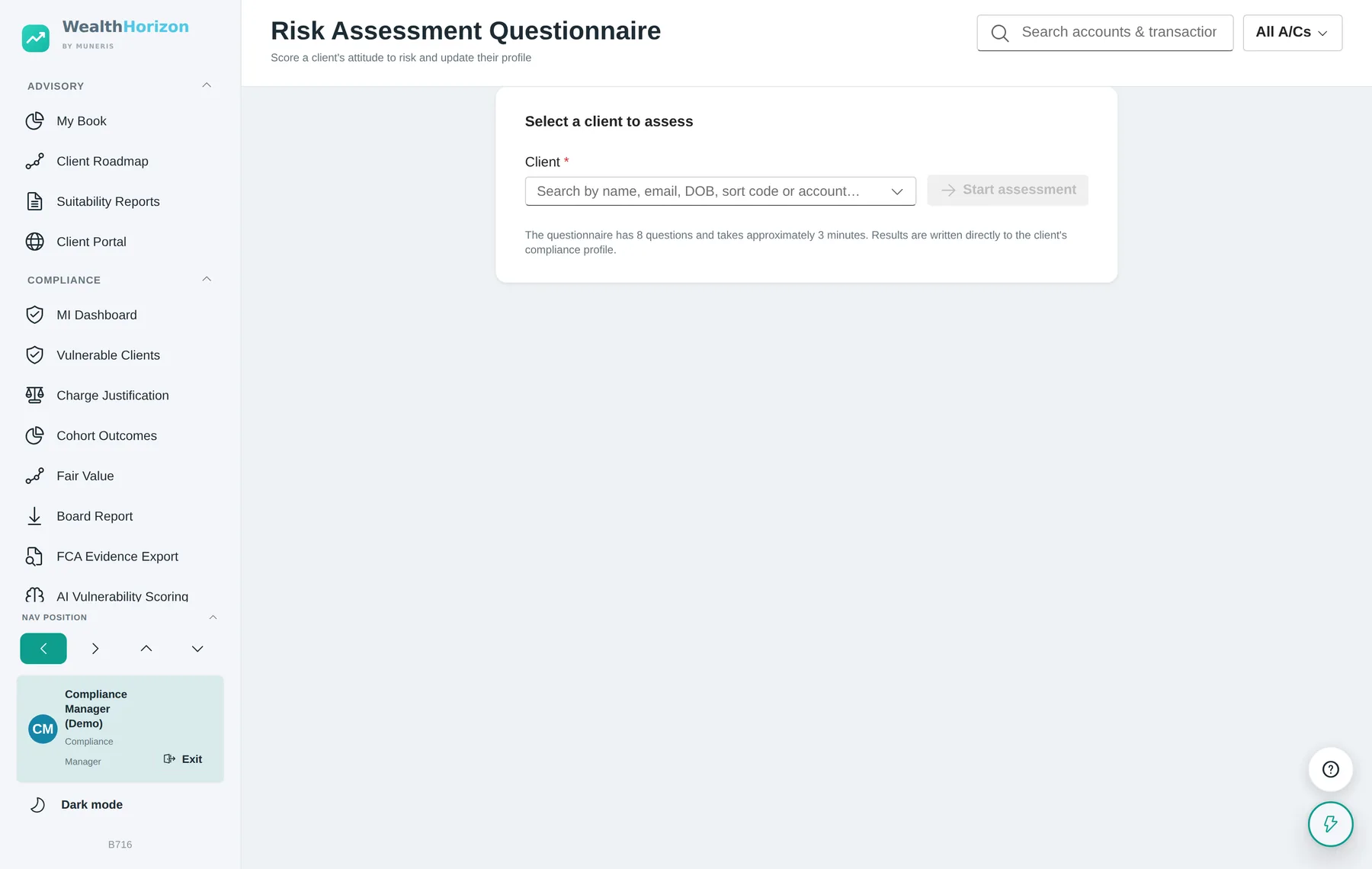Set nav position to right

tap(95, 649)
